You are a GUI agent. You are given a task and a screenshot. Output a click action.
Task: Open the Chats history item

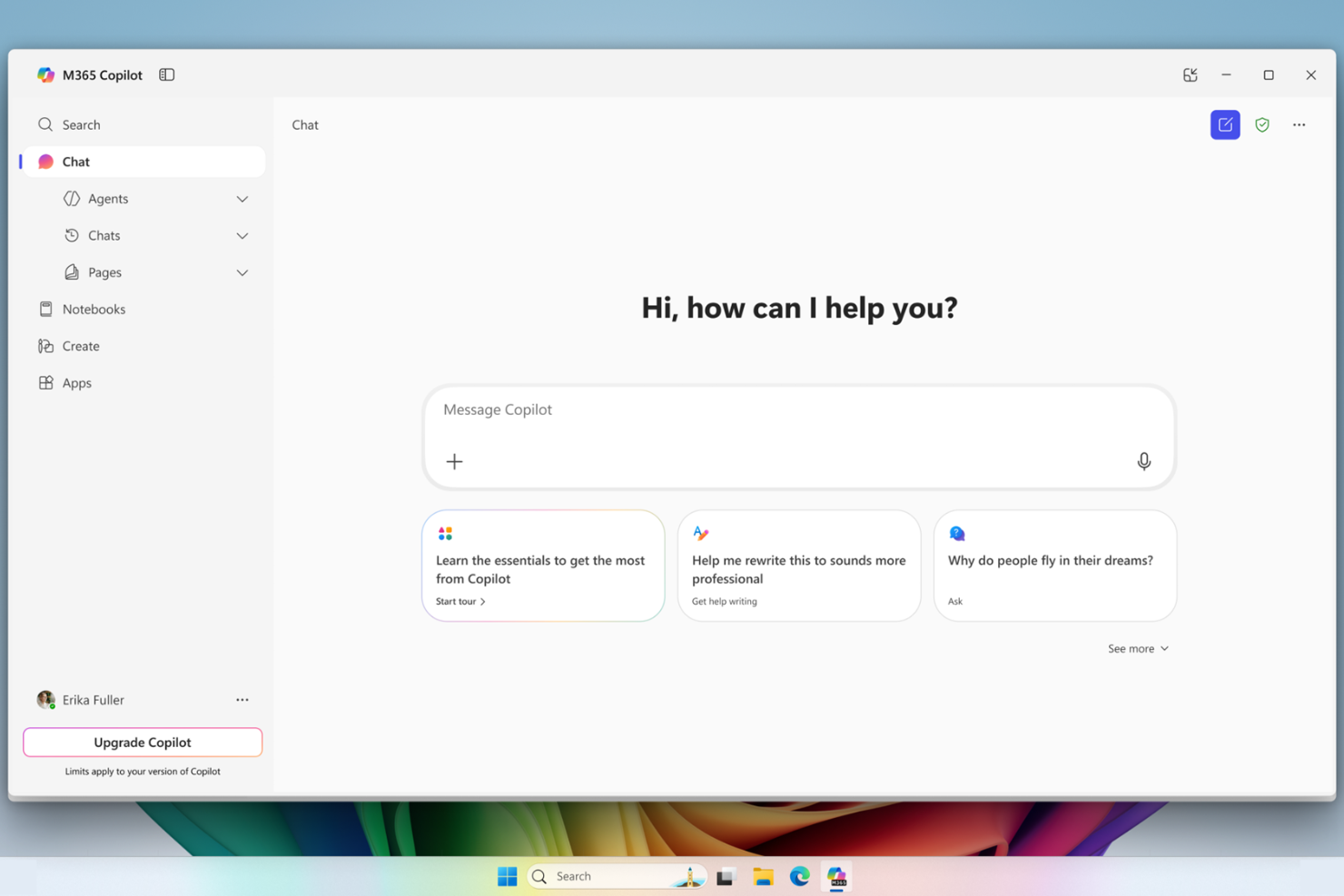pyautogui.click(x=104, y=236)
